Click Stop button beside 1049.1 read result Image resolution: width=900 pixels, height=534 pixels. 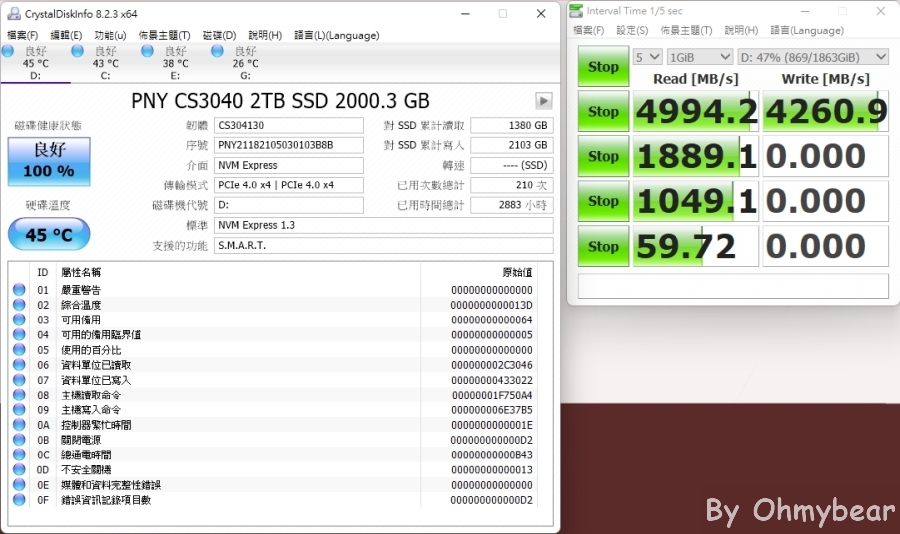[x=603, y=201]
